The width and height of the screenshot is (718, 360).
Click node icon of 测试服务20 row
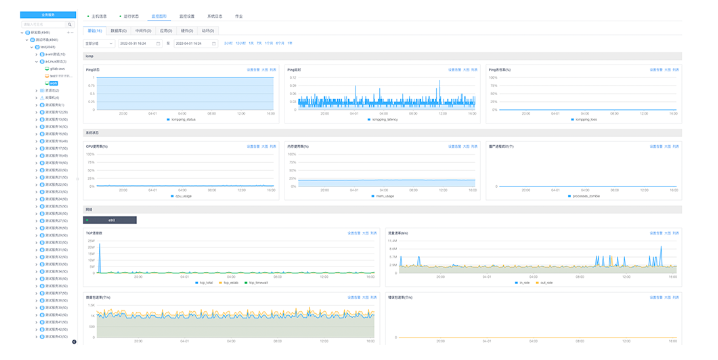[x=42, y=170]
